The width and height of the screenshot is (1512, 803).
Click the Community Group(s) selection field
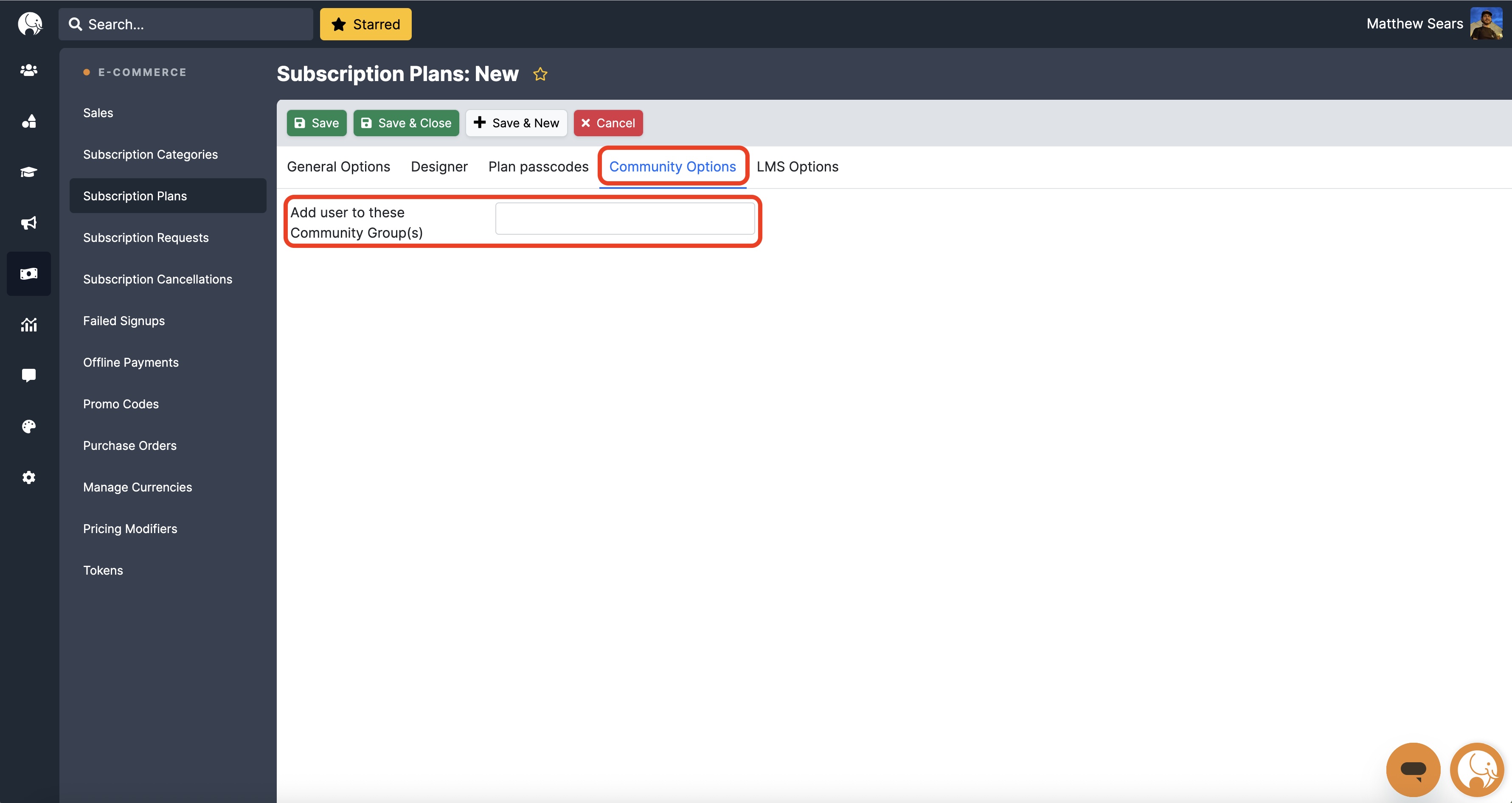point(624,218)
